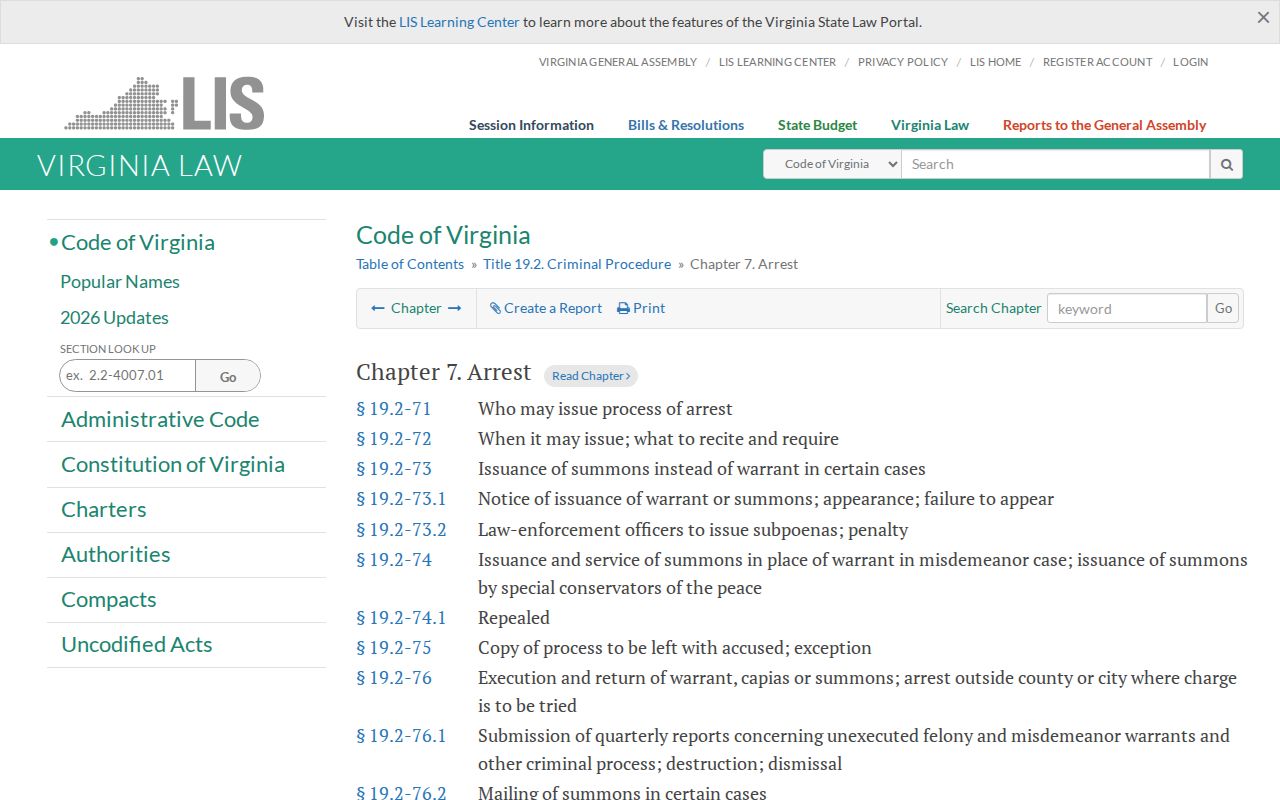Open Reports to the General Assembly menu

[x=1104, y=125]
